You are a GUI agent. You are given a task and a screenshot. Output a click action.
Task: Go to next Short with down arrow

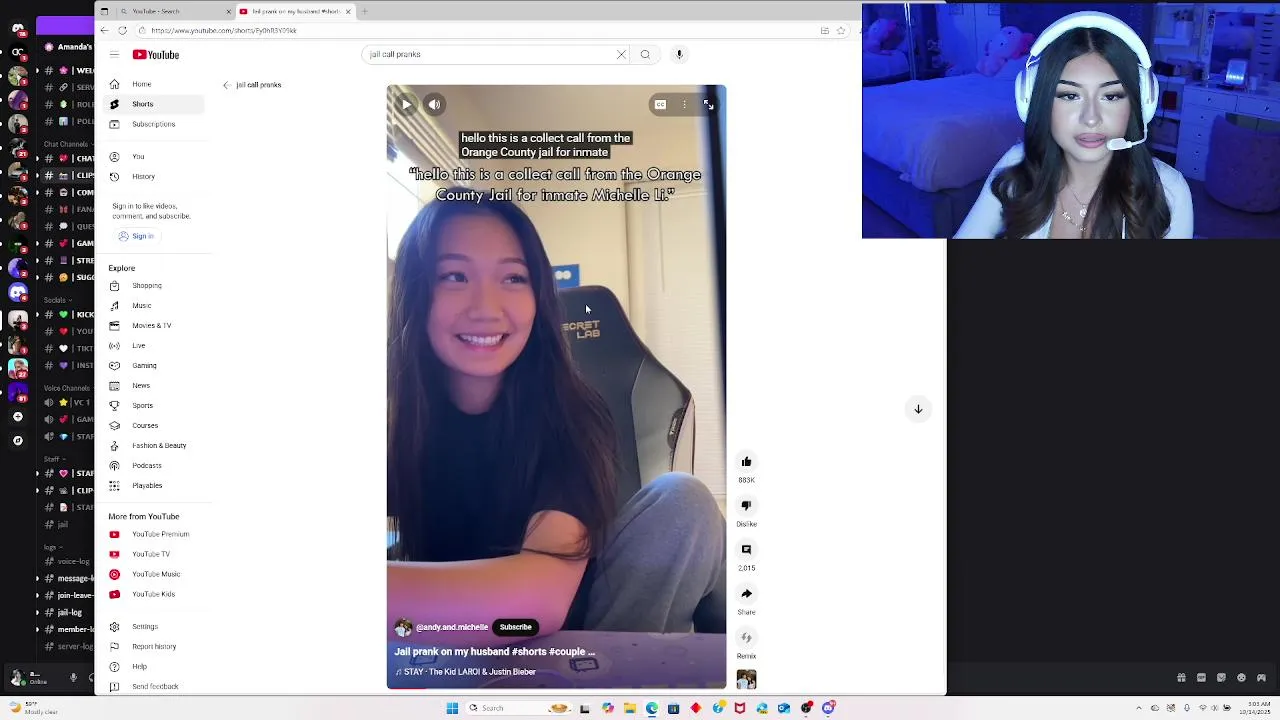[x=918, y=409]
